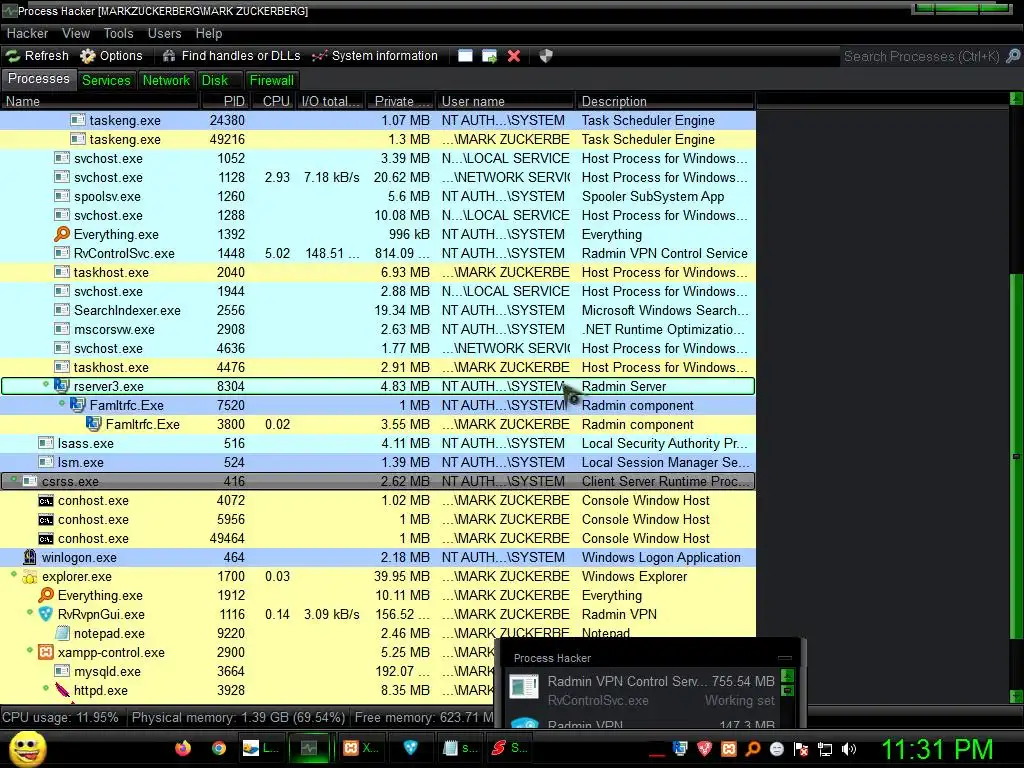Click the XAMPP taskbar button
This screenshot has height=768, width=1024.
tap(360, 748)
